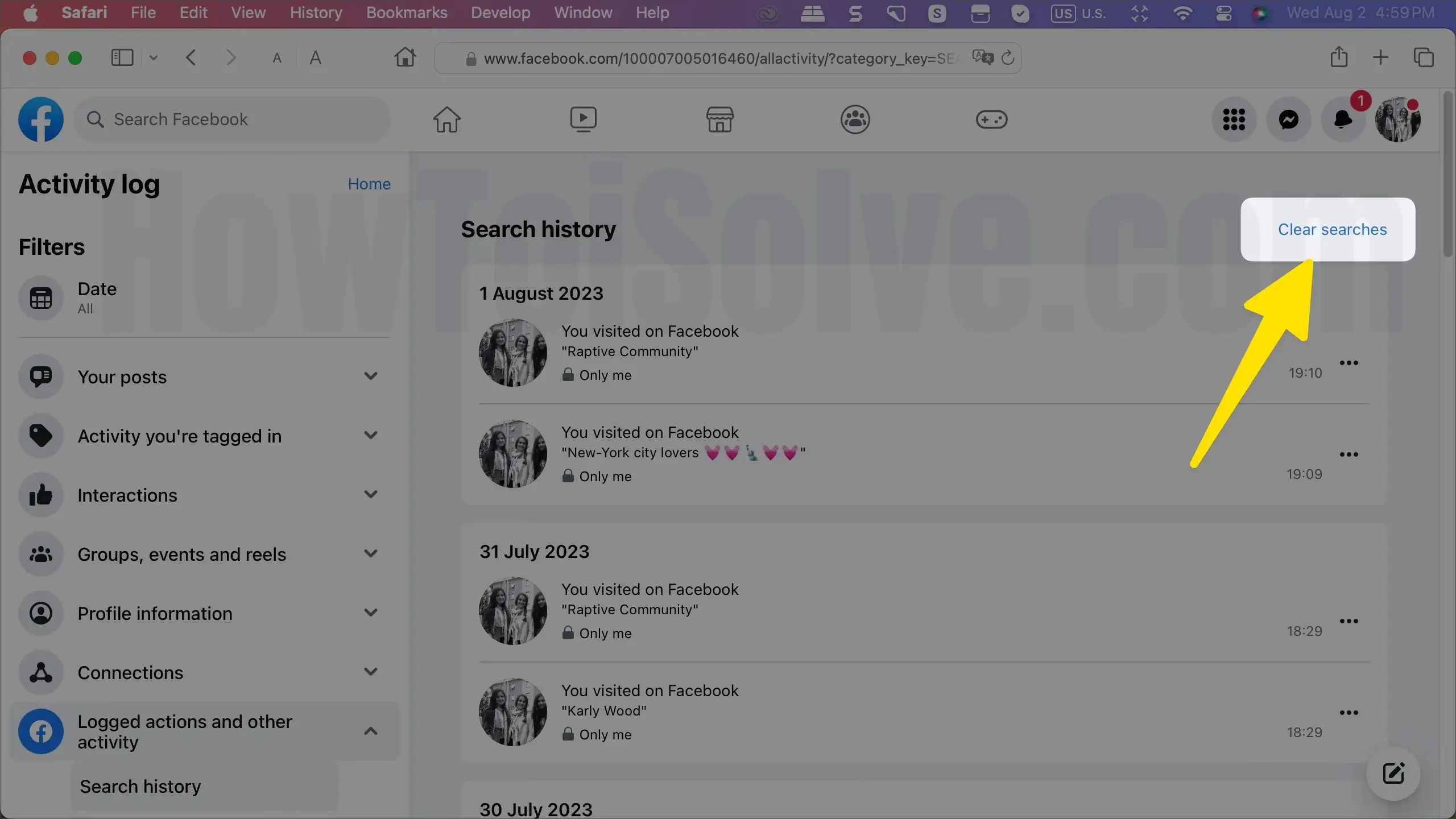Open options for Raptive Community 18:29 entry
This screenshot has height=819, width=1456.
pyautogui.click(x=1349, y=621)
